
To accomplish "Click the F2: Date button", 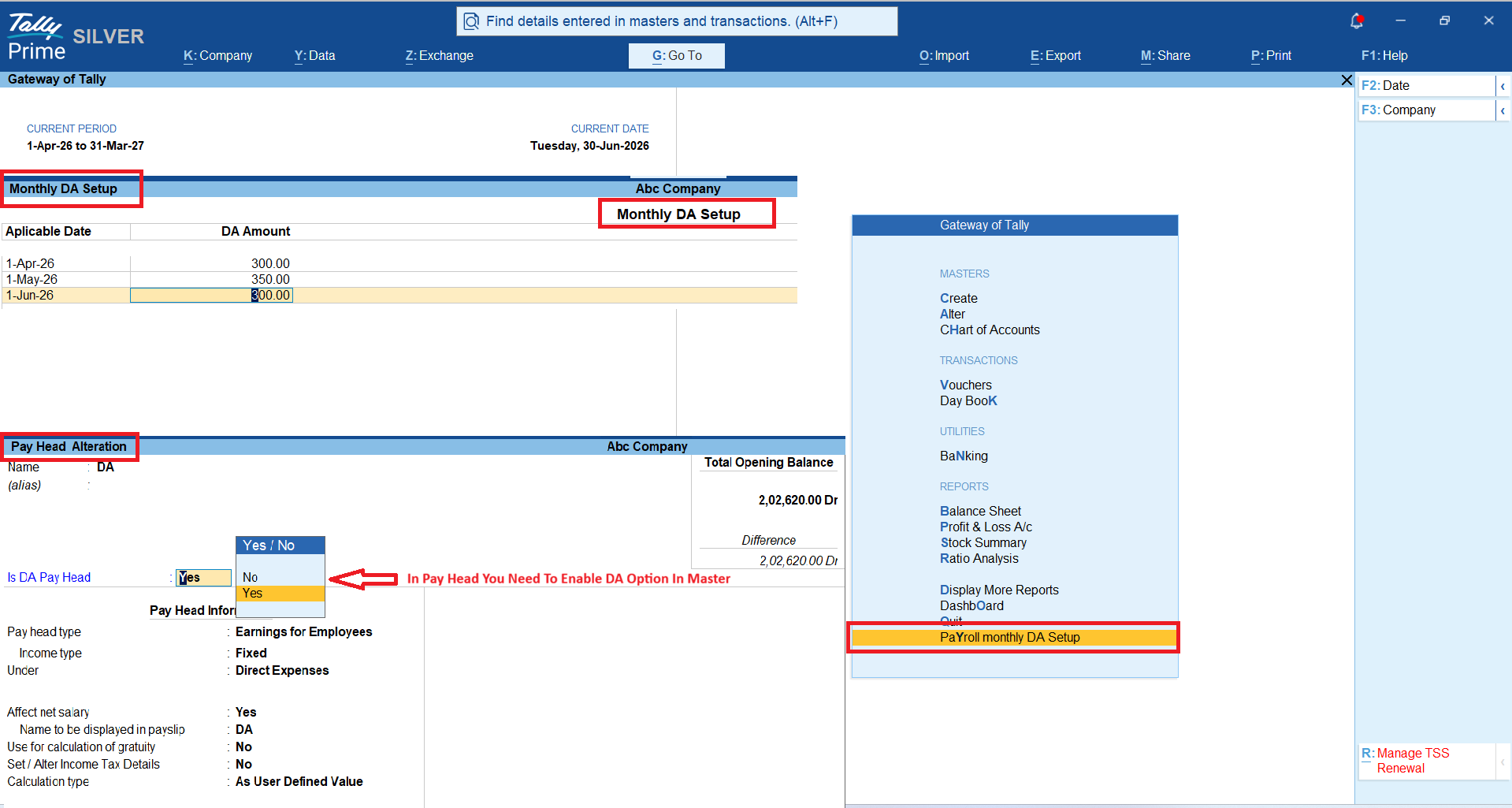I will (1426, 86).
